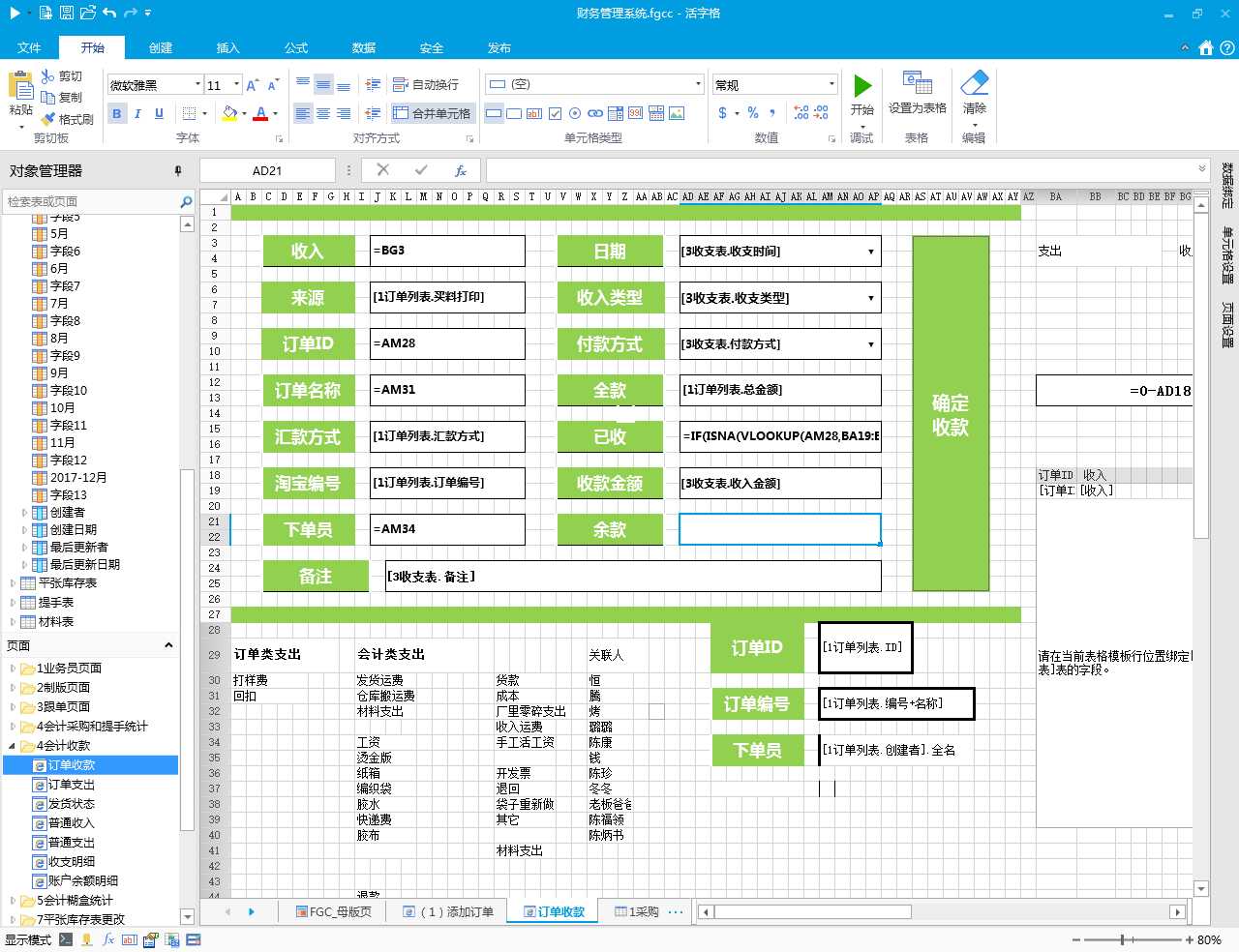Decrease decimal places
Image resolution: width=1239 pixels, height=952 pixels.
[821, 114]
